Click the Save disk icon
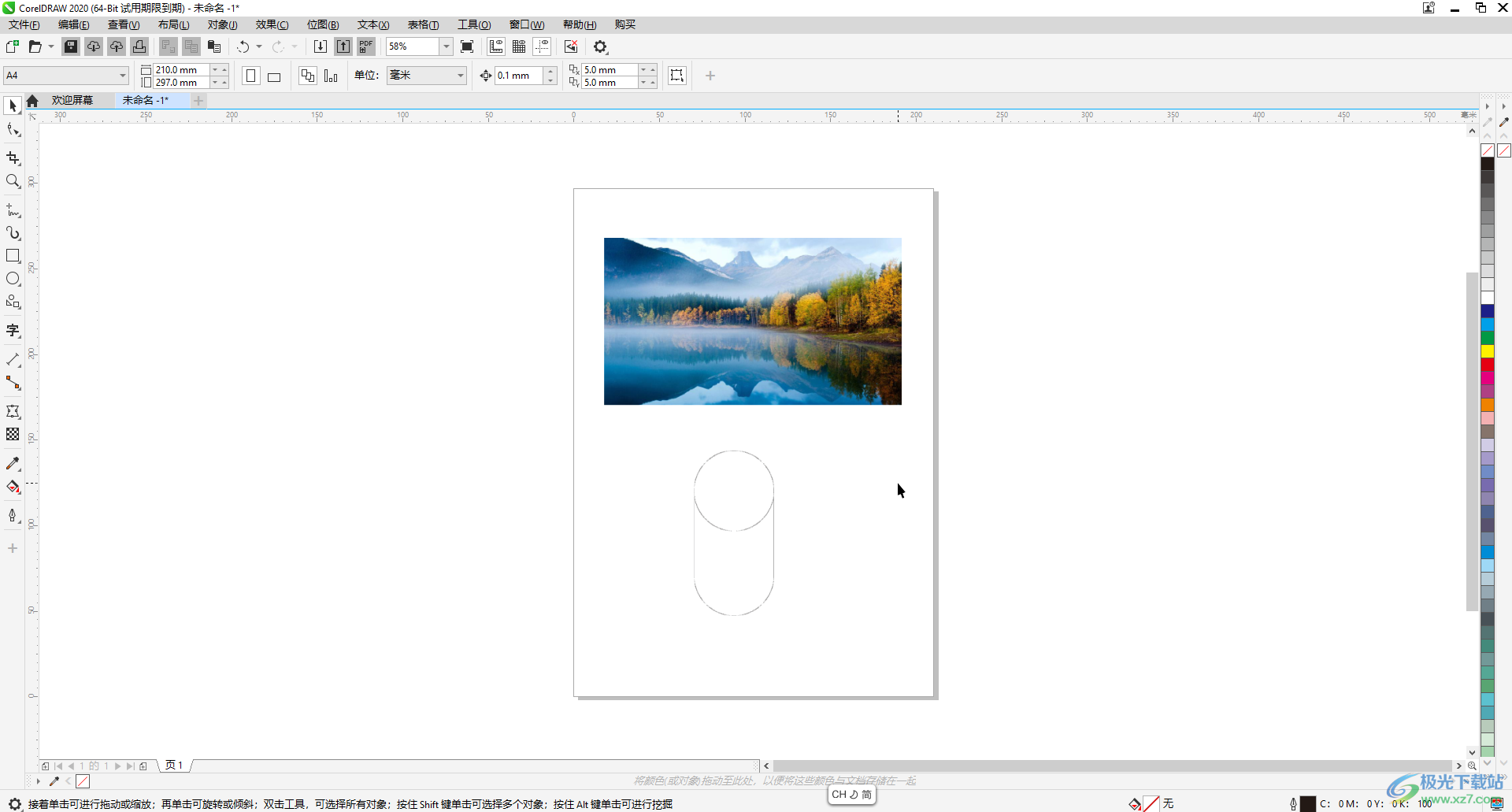Viewport: 1512px width, 812px height. click(x=71, y=46)
